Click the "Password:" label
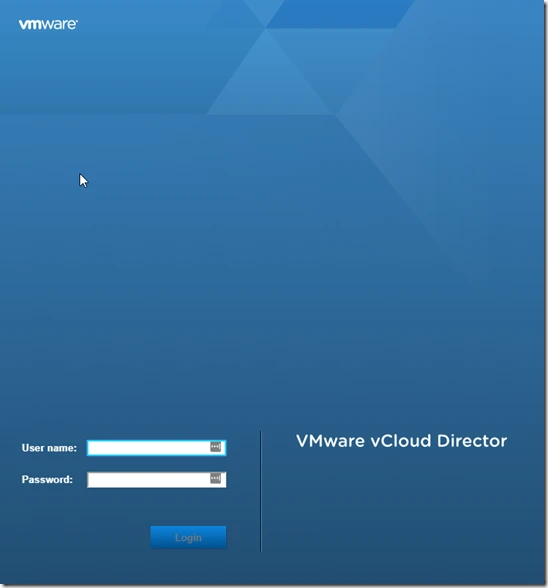 click(47, 479)
